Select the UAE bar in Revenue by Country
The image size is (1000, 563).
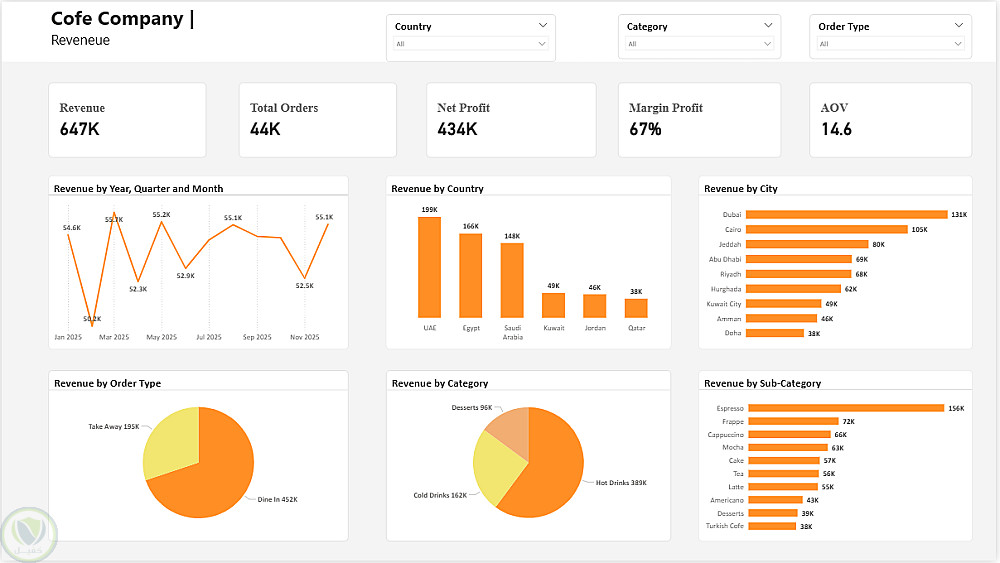[429, 267]
